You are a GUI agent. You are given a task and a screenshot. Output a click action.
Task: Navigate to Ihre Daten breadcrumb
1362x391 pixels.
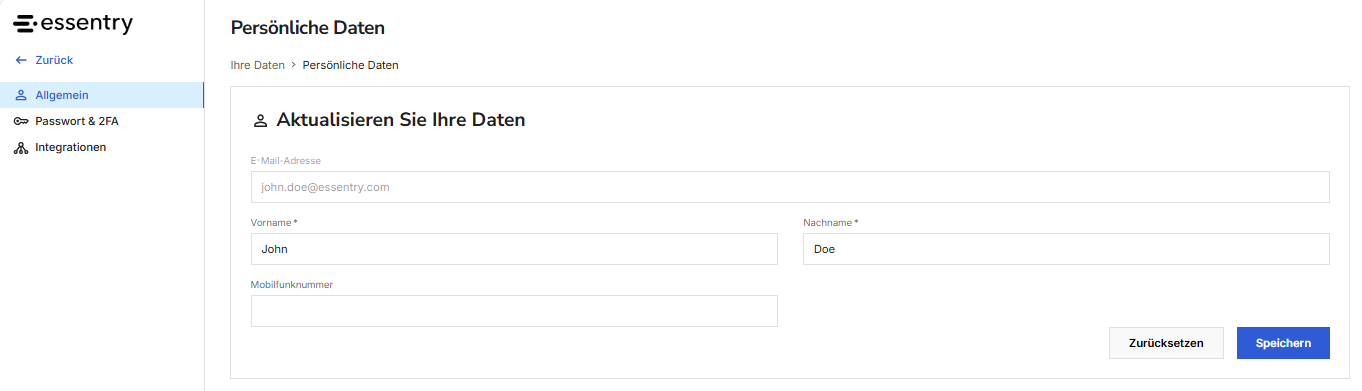(257, 65)
